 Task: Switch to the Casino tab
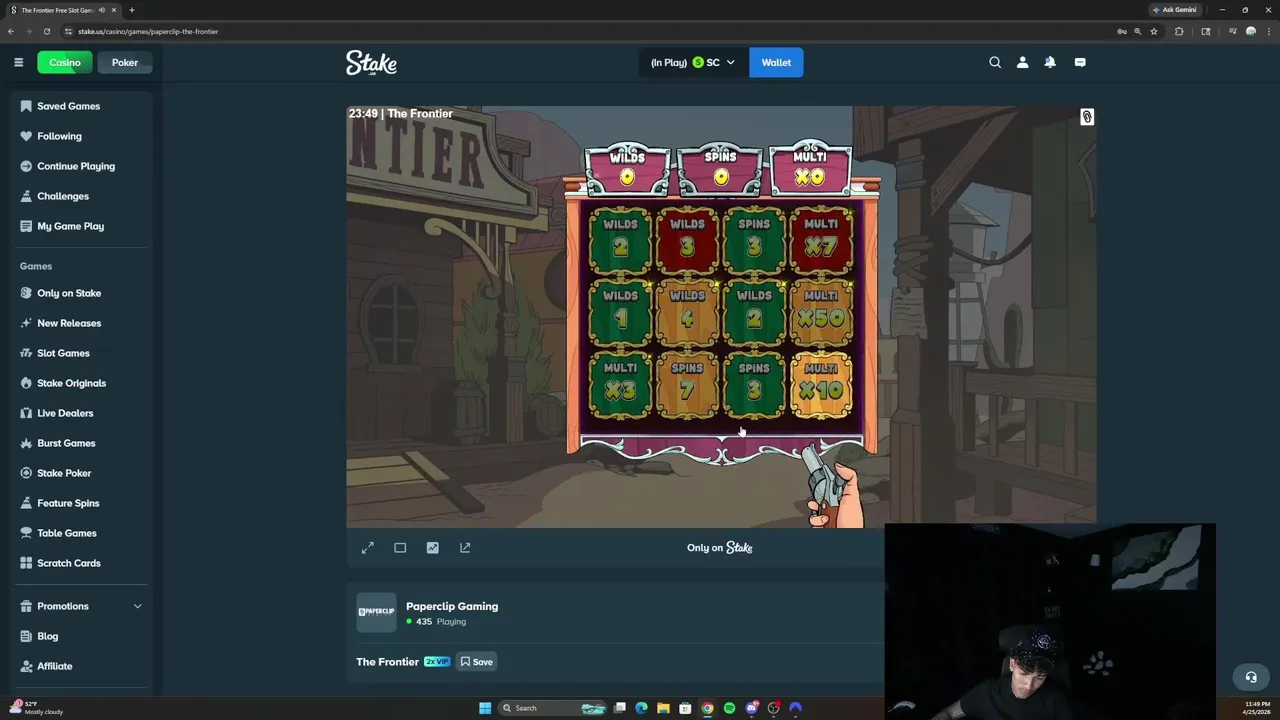(x=65, y=62)
